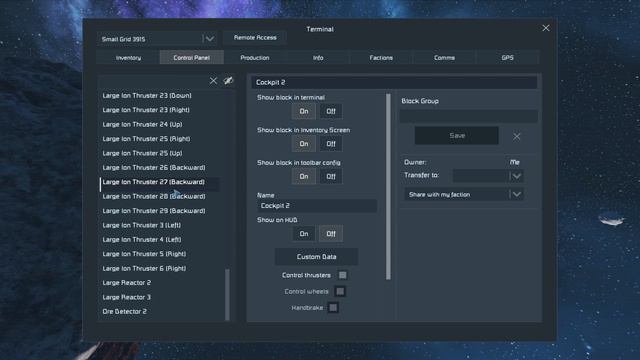This screenshot has width=640, height=360.
Task: Select Large Reactor 2 in list
Action: click(127, 283)
